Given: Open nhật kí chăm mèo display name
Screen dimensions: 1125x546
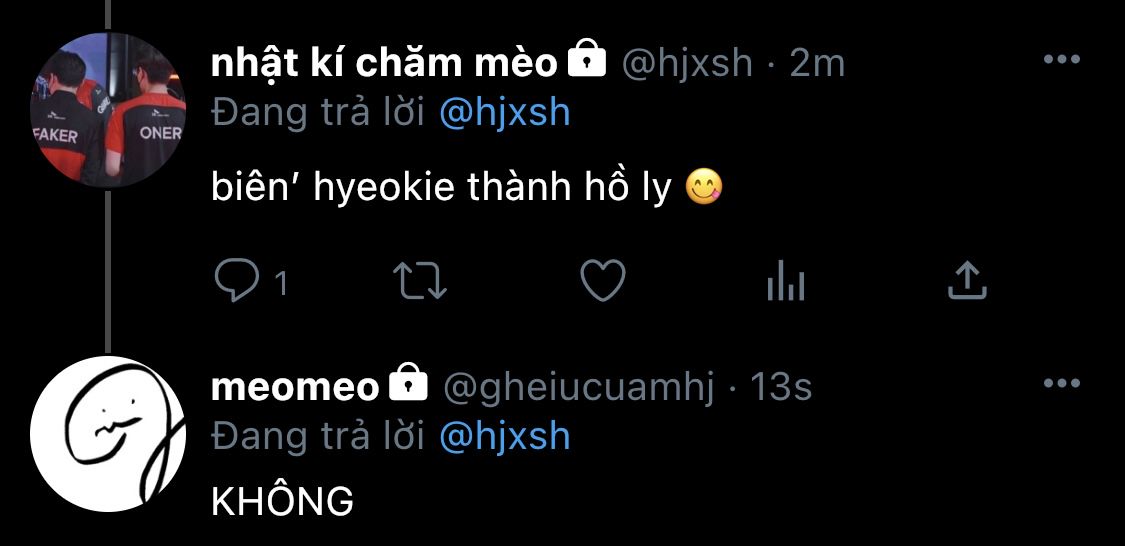Looking at the screenshot, I should (385, 64).
